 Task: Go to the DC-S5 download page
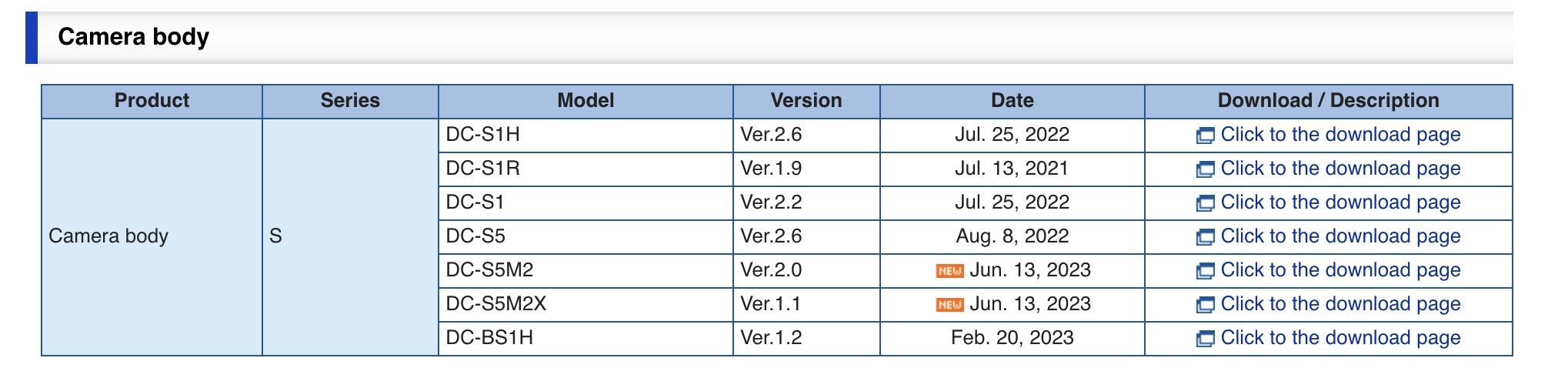[1340, 236]
